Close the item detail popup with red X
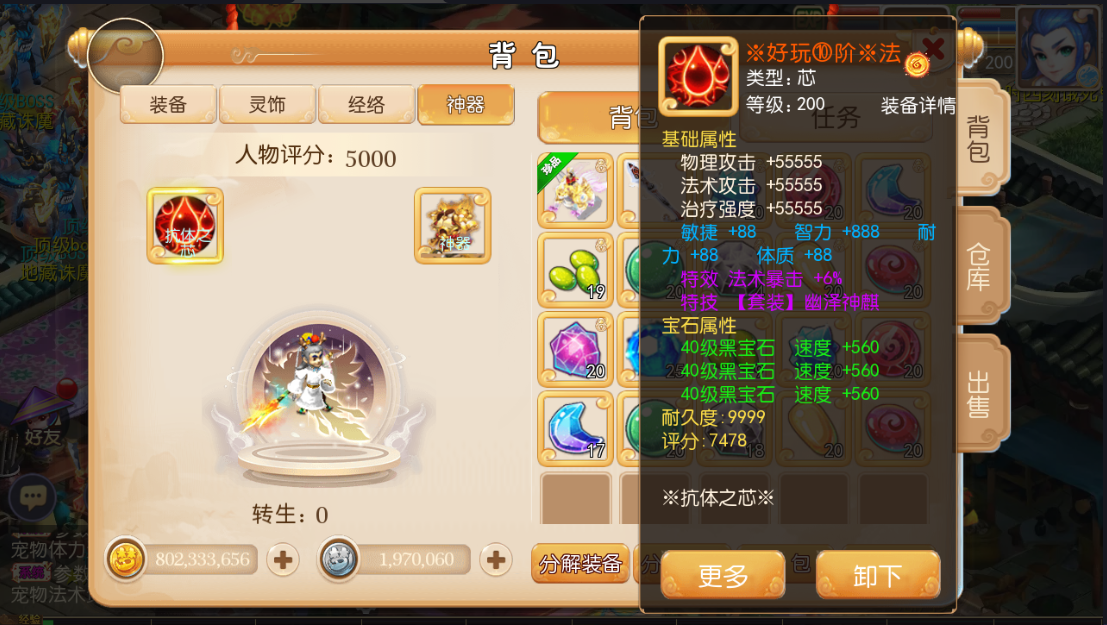This screenshot has height=625, width=1107. point(933,48)
